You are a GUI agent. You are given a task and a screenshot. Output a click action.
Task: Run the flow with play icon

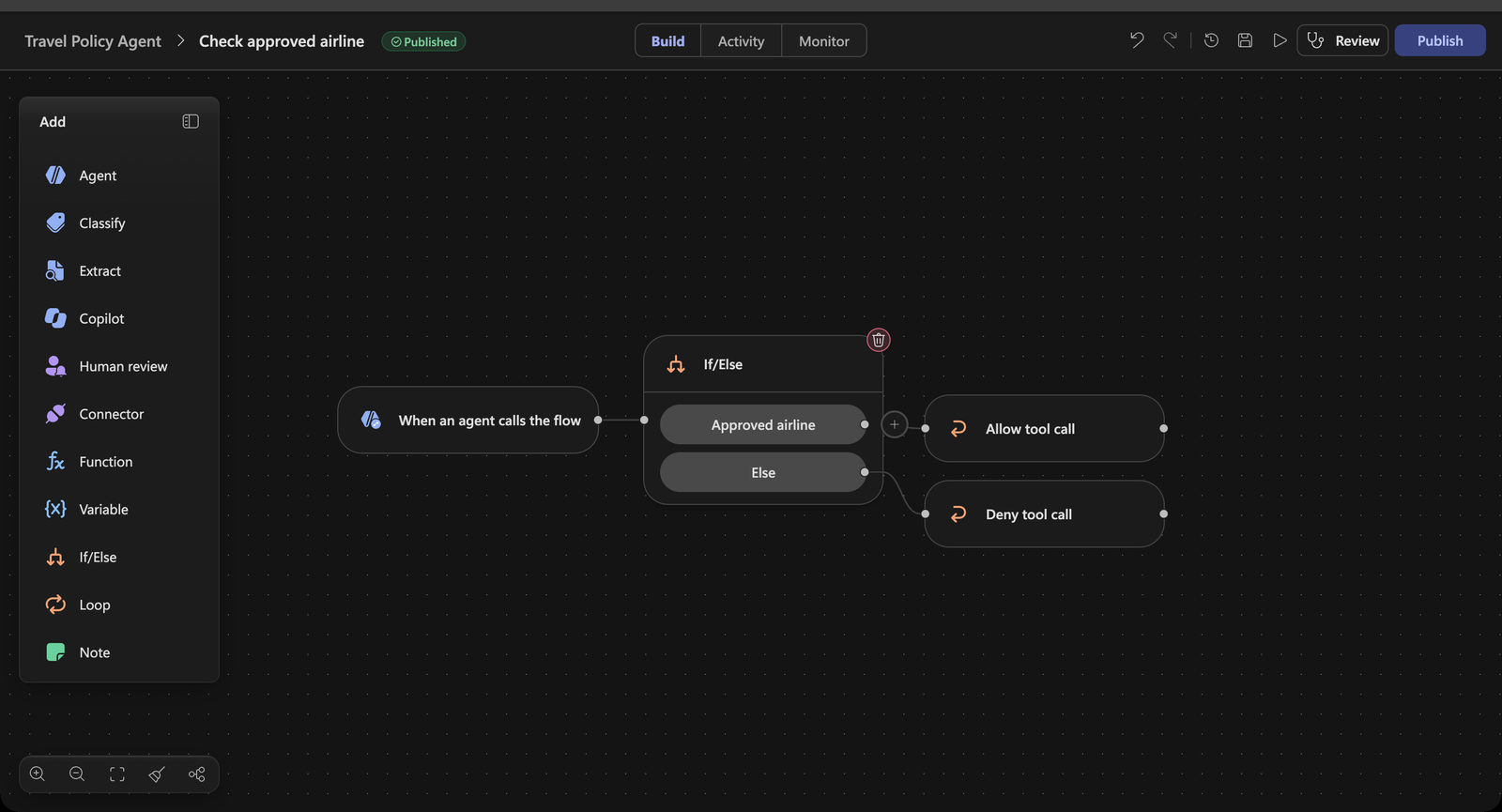coord(1280,40)
